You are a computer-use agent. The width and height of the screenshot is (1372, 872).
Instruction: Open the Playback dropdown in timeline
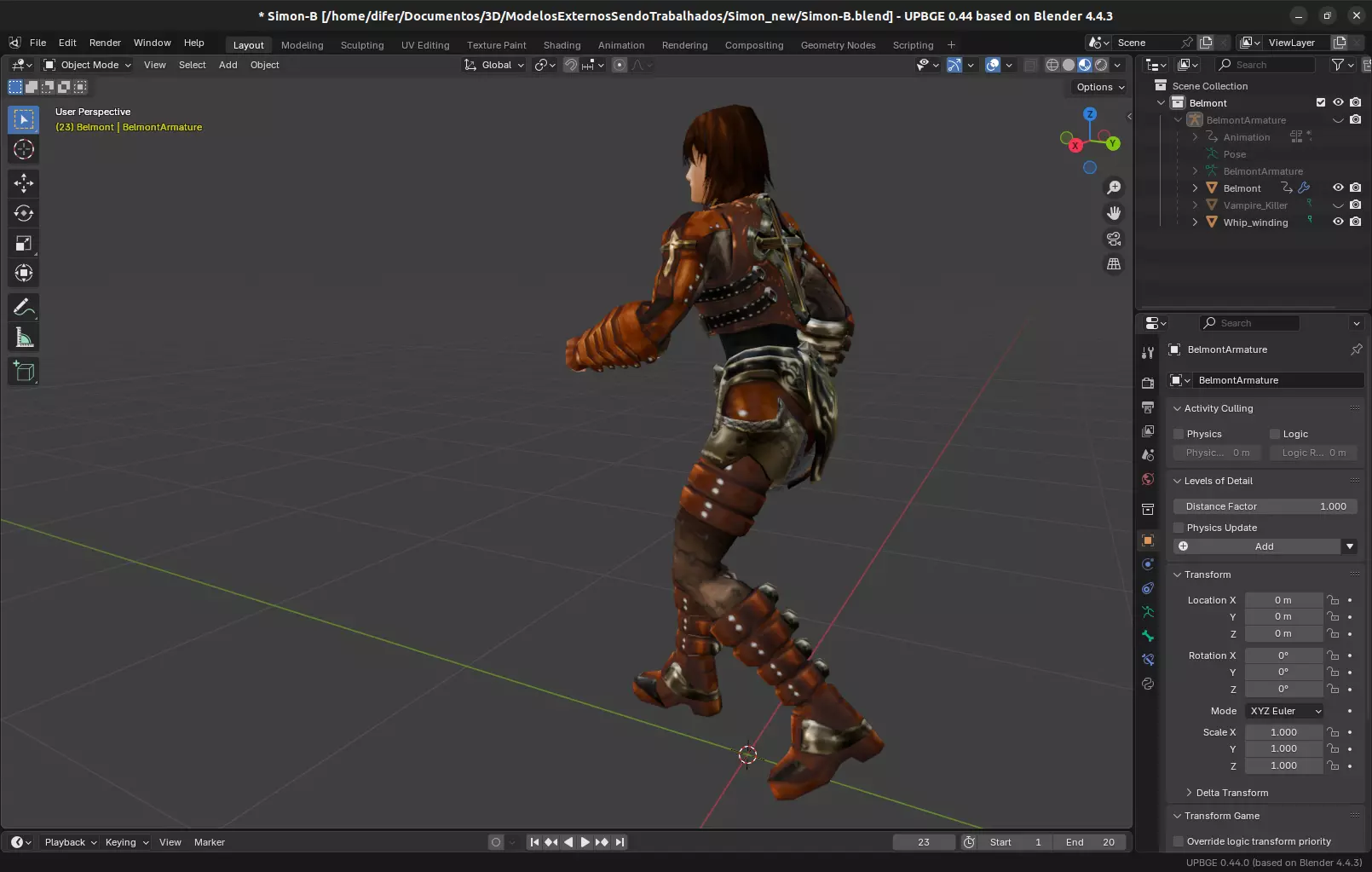tap(70, 842)
